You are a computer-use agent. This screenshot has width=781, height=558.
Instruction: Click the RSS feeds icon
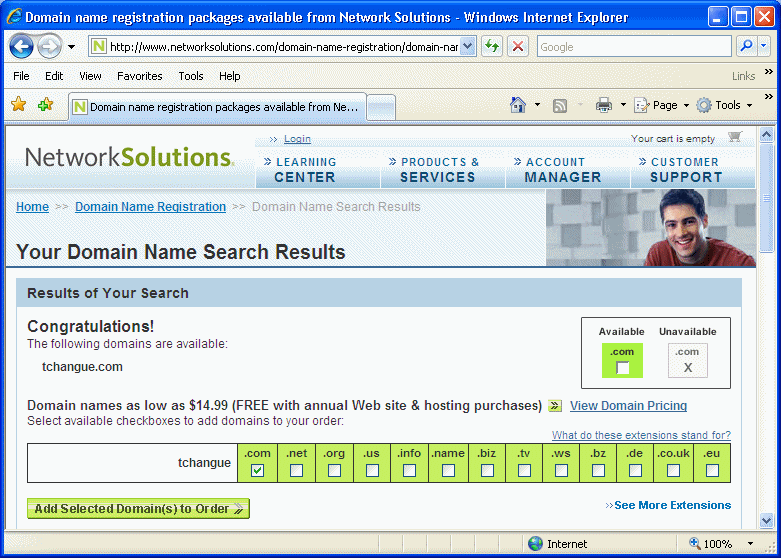560,105
